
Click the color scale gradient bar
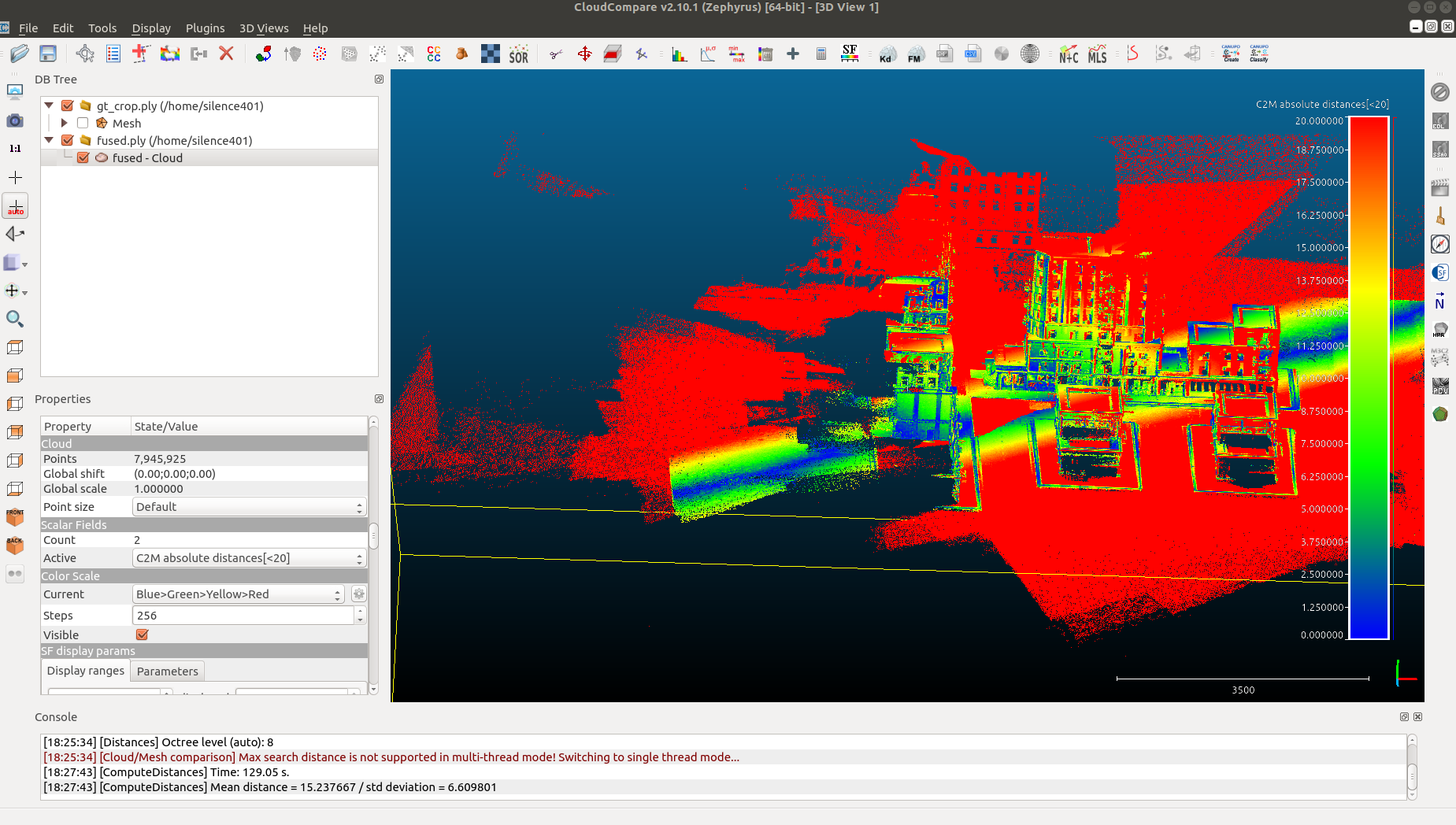1369,378
